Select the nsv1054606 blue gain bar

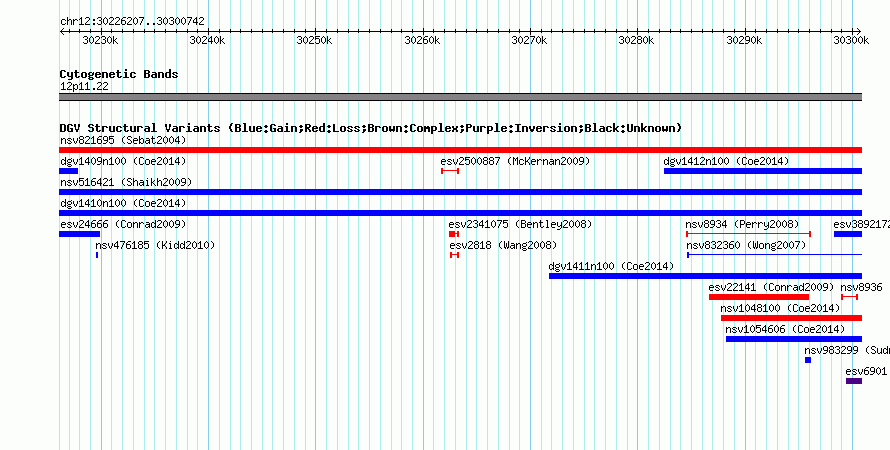click(794, 339)
